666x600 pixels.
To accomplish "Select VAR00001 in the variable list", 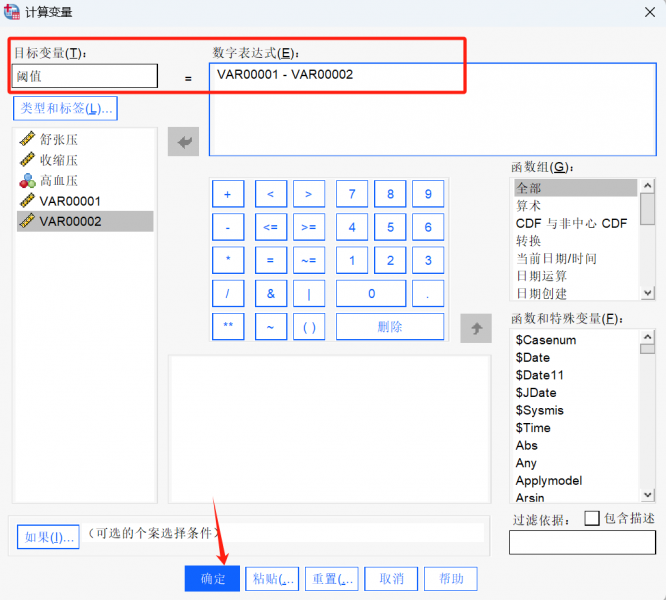I will click(x=85, y=201).
